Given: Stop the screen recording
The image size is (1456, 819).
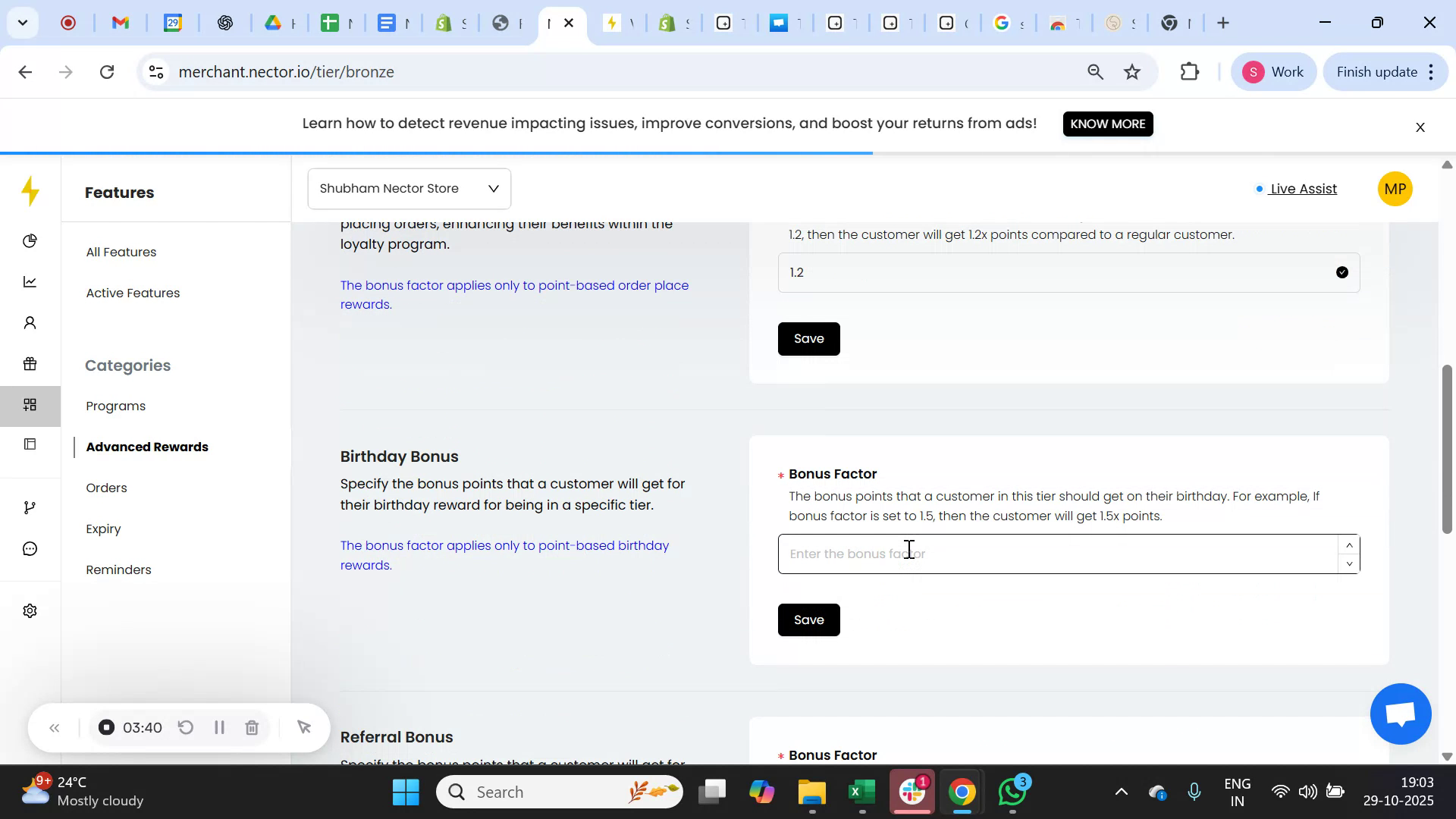Looking at the screenshot, I should click(x=105, y=727).
